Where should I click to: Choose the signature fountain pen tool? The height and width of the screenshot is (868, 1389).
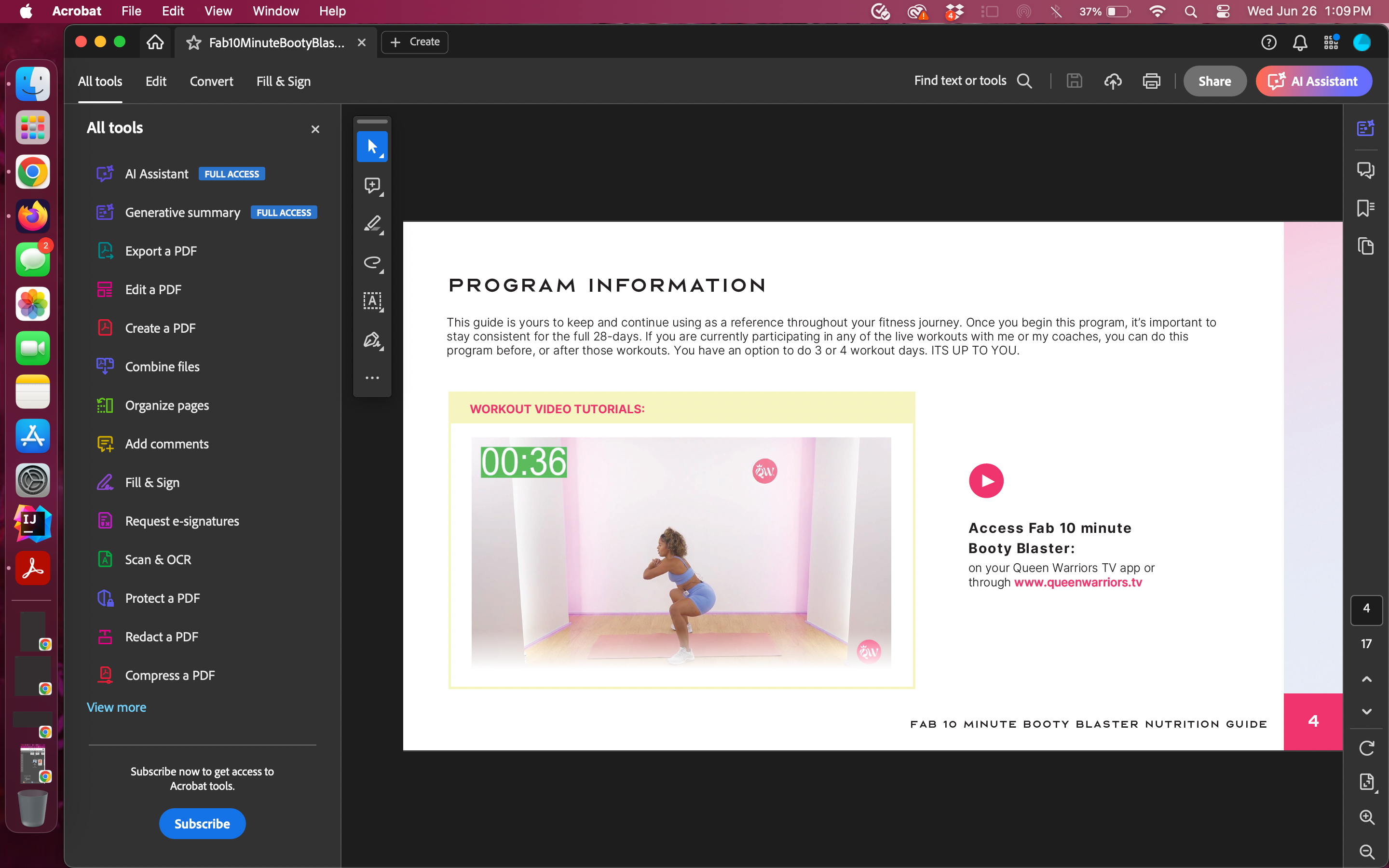coord(372,340)
